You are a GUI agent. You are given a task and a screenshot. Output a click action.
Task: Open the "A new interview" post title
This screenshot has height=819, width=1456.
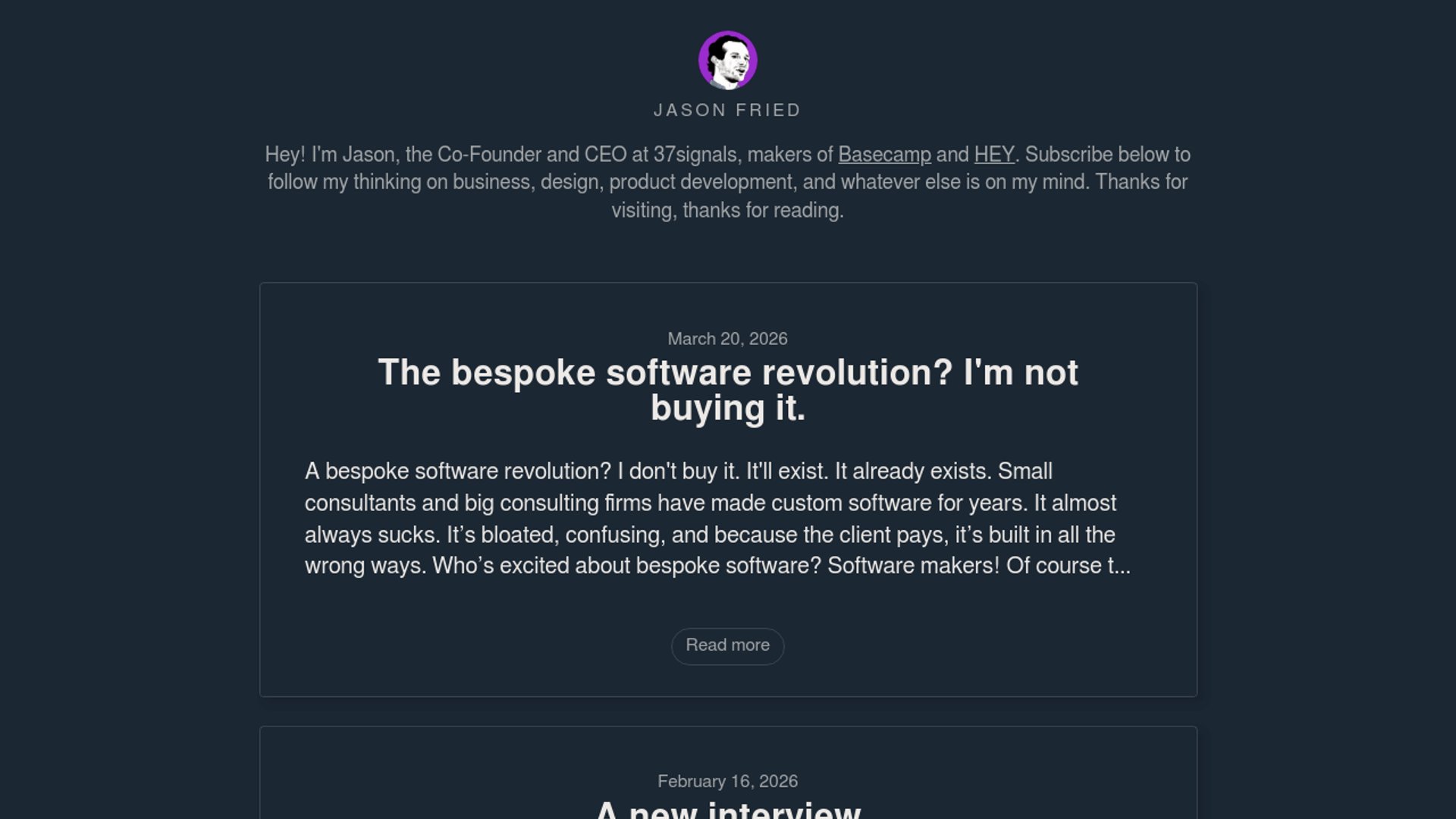click(727, 810)
